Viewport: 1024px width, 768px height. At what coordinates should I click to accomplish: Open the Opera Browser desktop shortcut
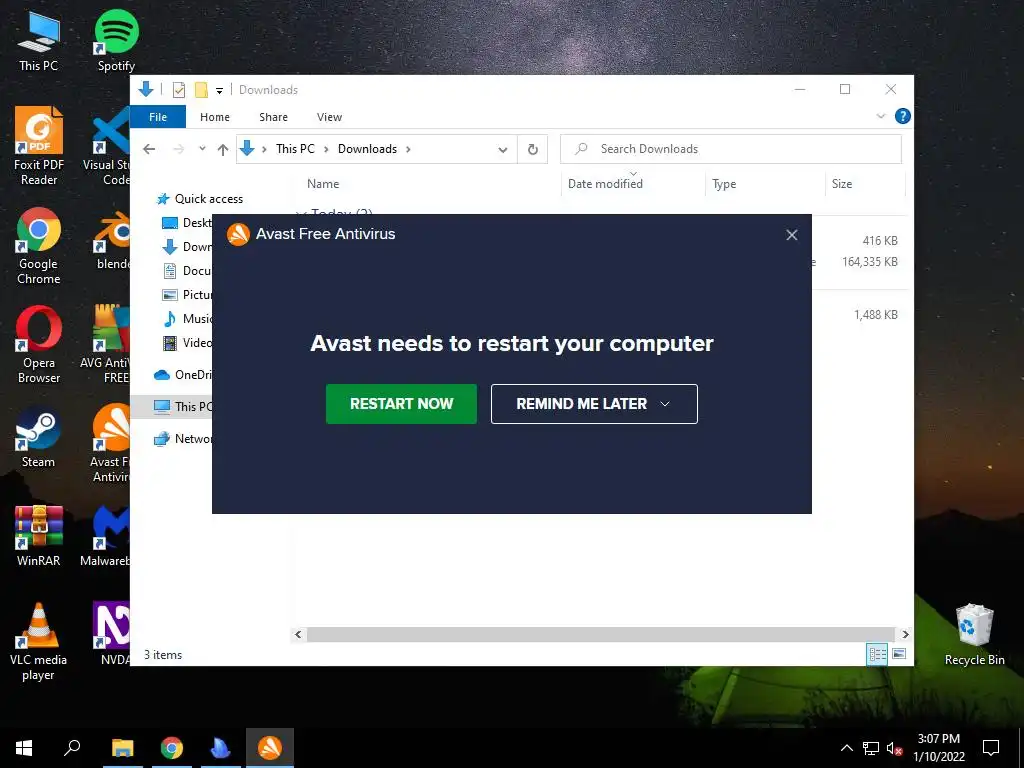click(x=39, y=344)
